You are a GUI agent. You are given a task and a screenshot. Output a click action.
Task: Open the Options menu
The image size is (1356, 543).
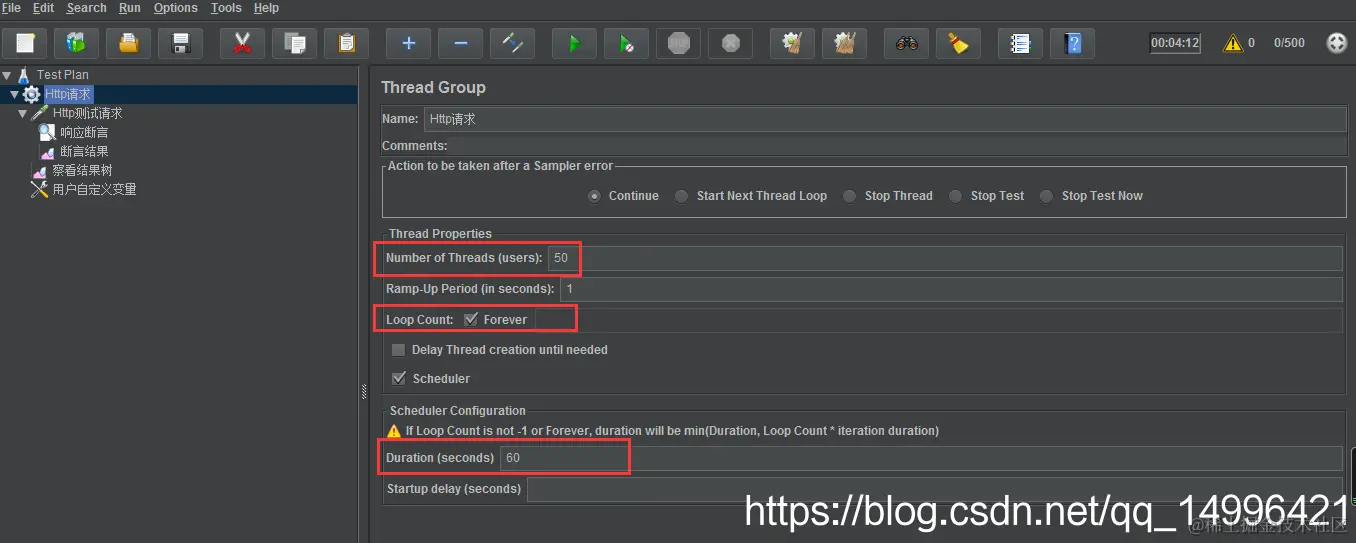tap(175, 8)
